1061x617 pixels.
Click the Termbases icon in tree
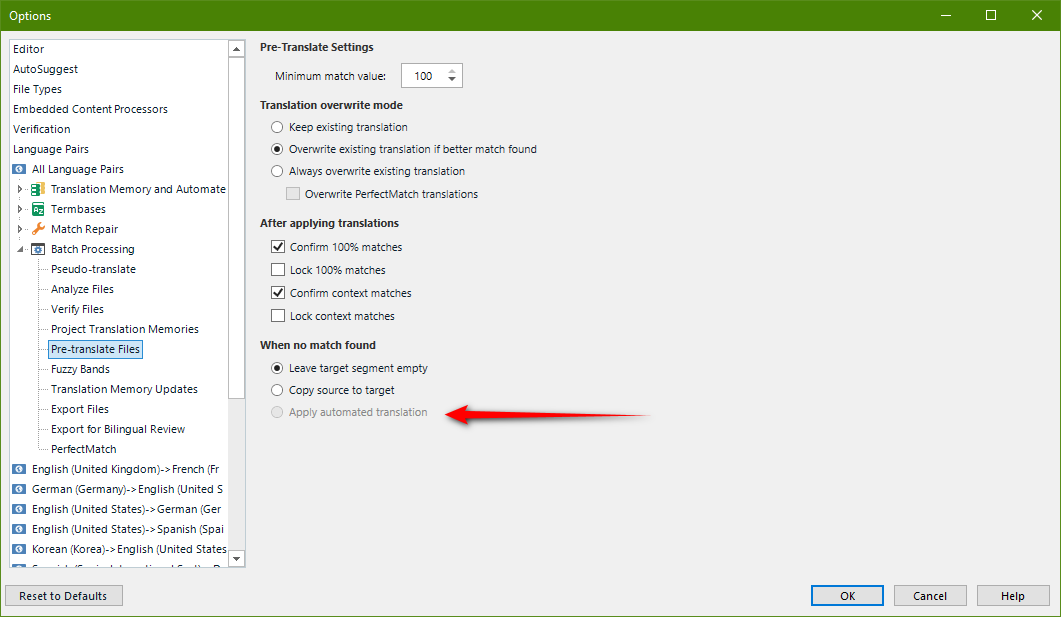[38, 209]
